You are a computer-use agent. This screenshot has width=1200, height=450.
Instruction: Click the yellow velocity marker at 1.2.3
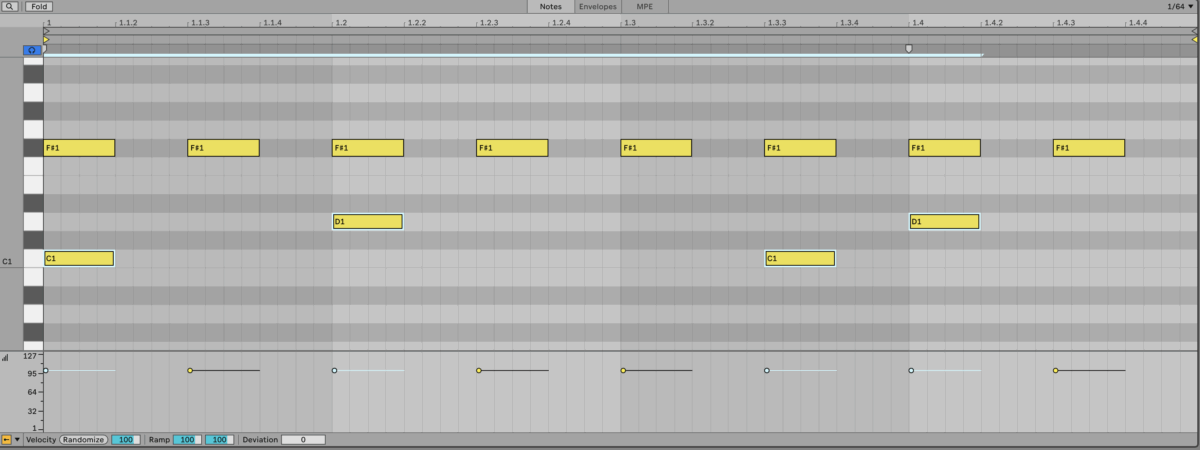(x=479, y=371)
